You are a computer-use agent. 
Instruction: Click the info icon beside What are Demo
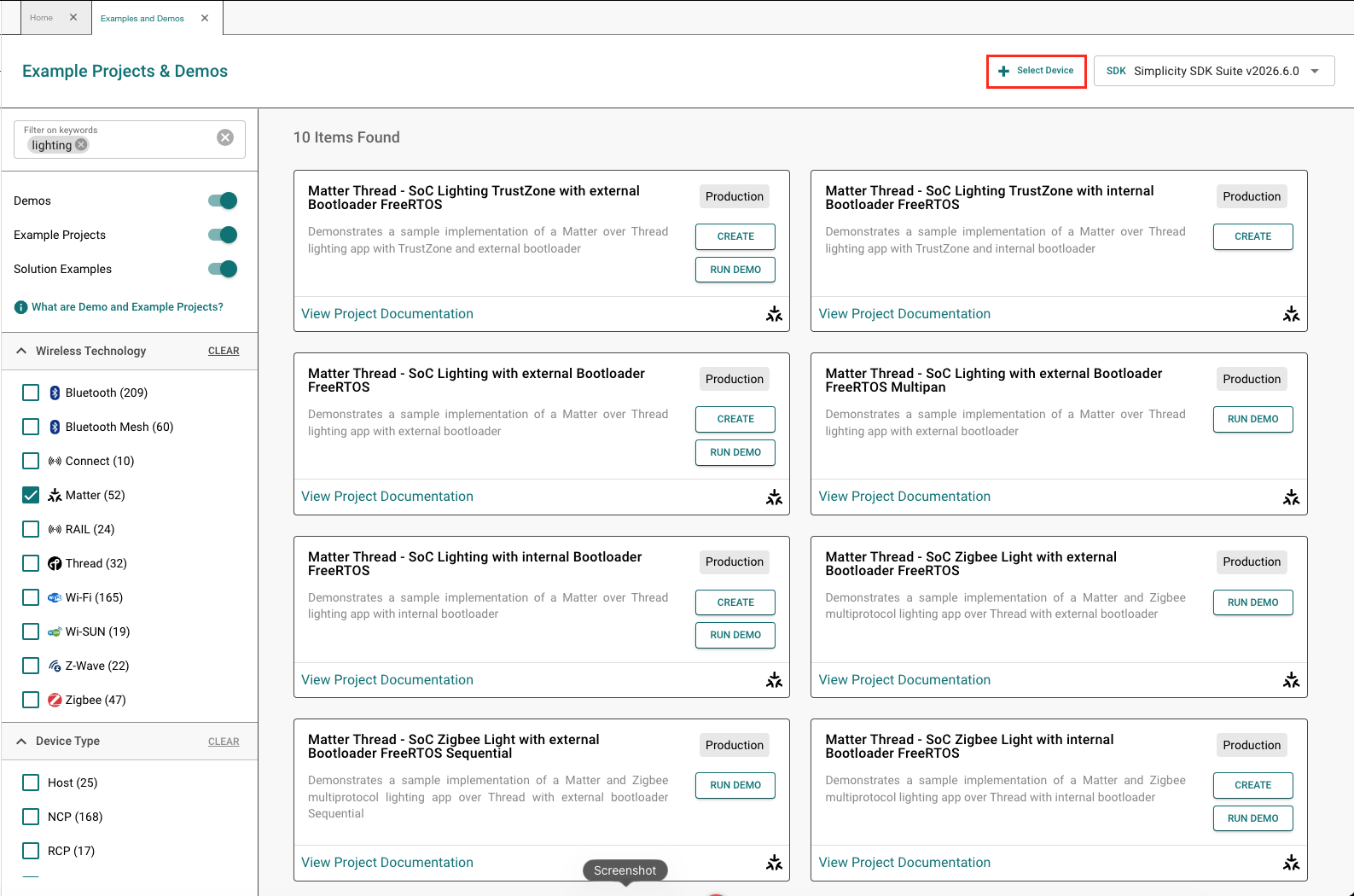coord(20,307)
